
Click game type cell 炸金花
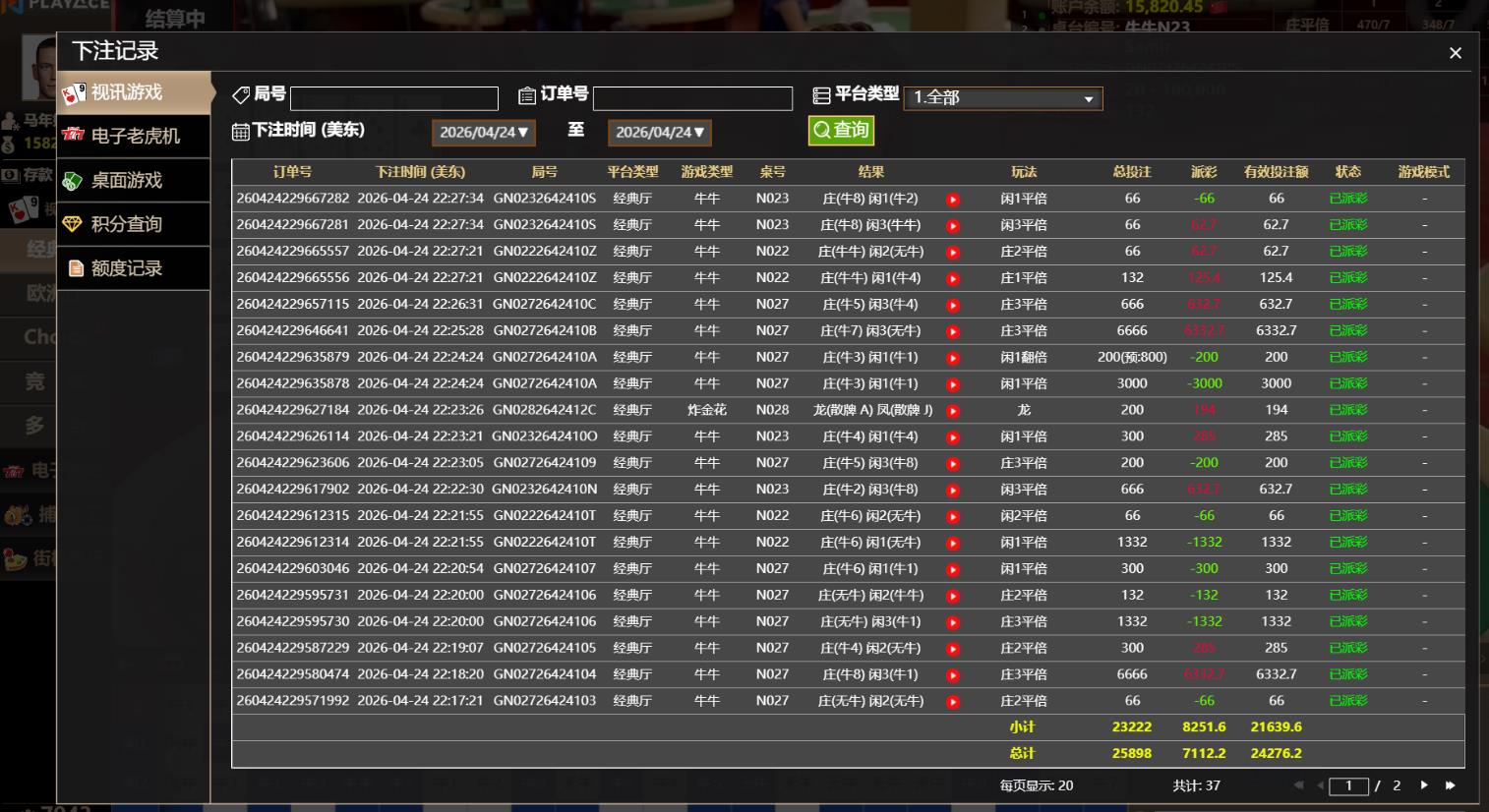click(706, 410)
